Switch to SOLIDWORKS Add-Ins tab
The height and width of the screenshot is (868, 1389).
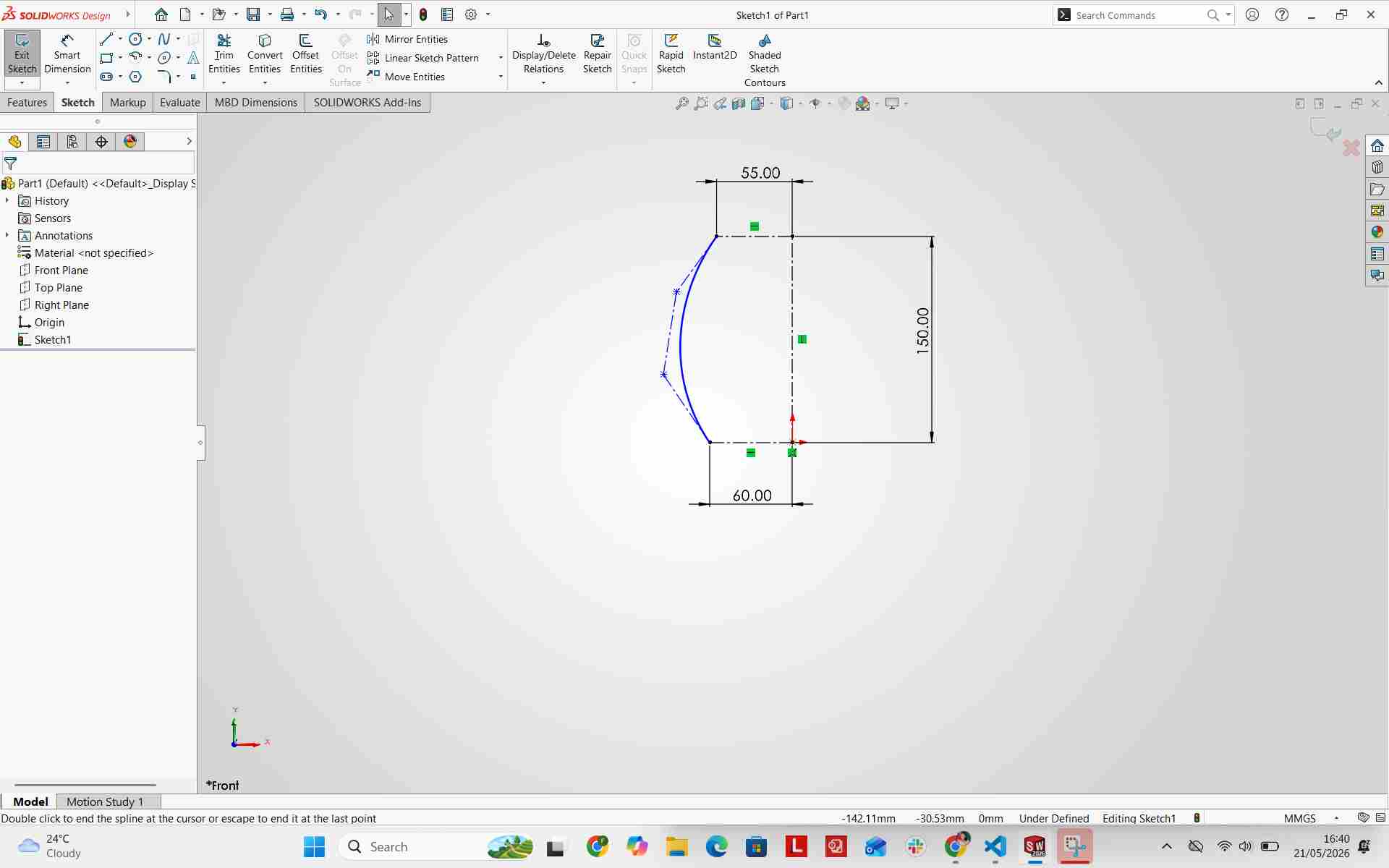coord(368,103)
